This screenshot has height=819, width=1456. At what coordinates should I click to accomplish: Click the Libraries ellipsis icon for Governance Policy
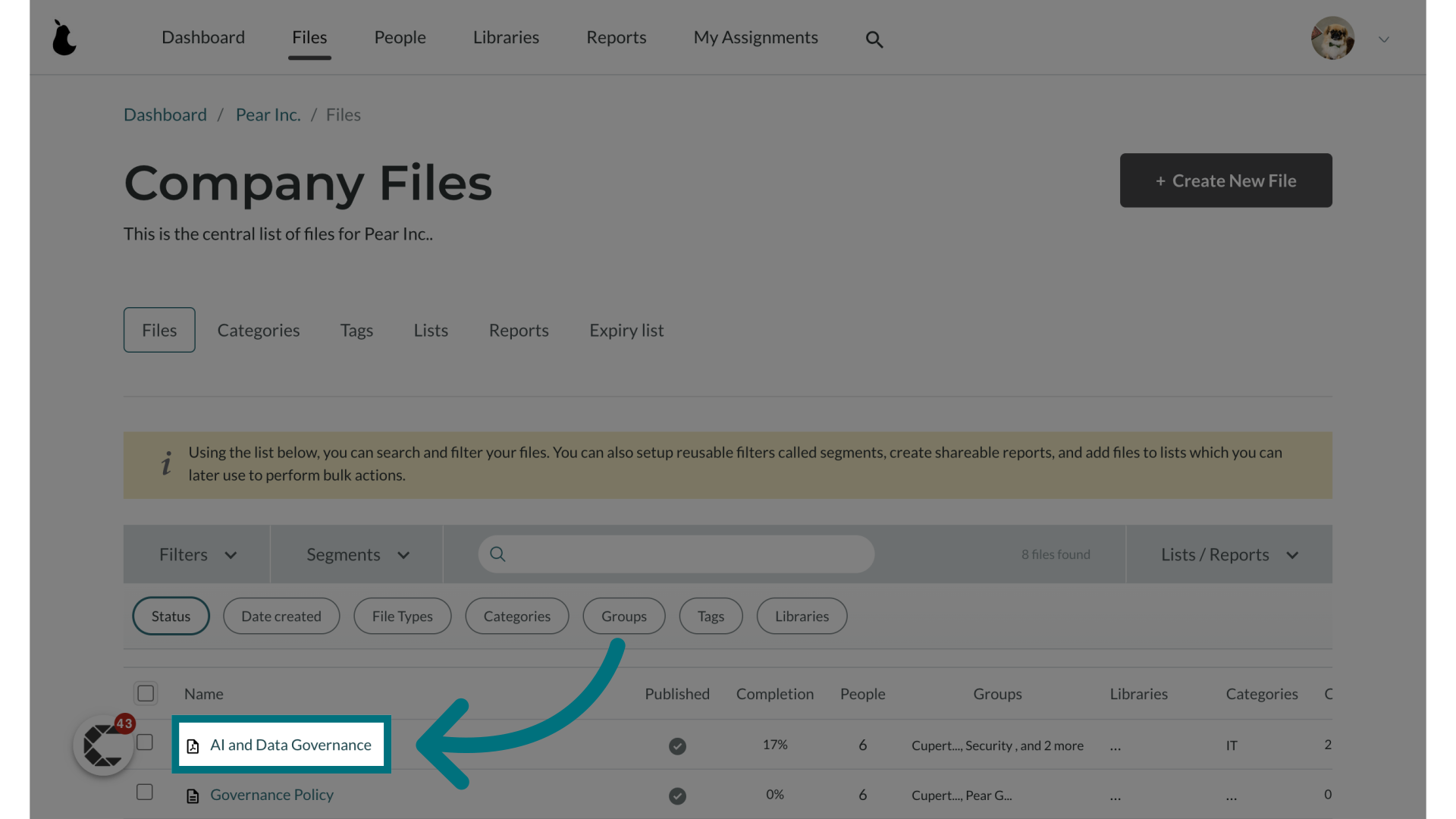[x=1115, y=795]
